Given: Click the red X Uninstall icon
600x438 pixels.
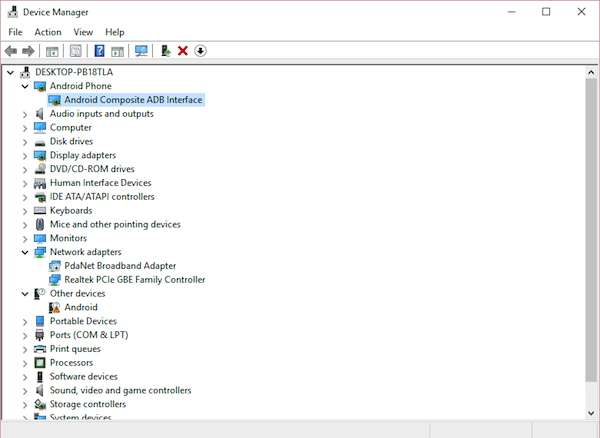Looking at the screenshot, I should pos(183,51).
